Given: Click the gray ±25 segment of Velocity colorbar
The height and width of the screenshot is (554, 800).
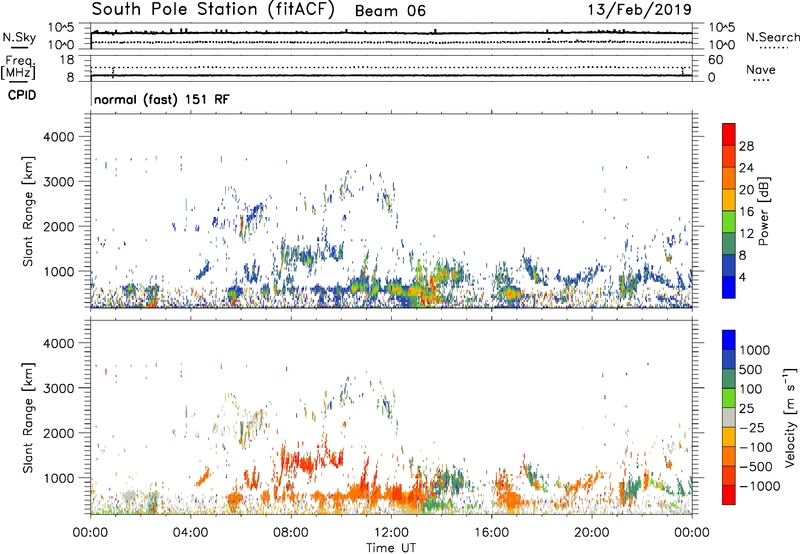Looking at the screenshot, I should pyautogui.click(x=729, y=417).
